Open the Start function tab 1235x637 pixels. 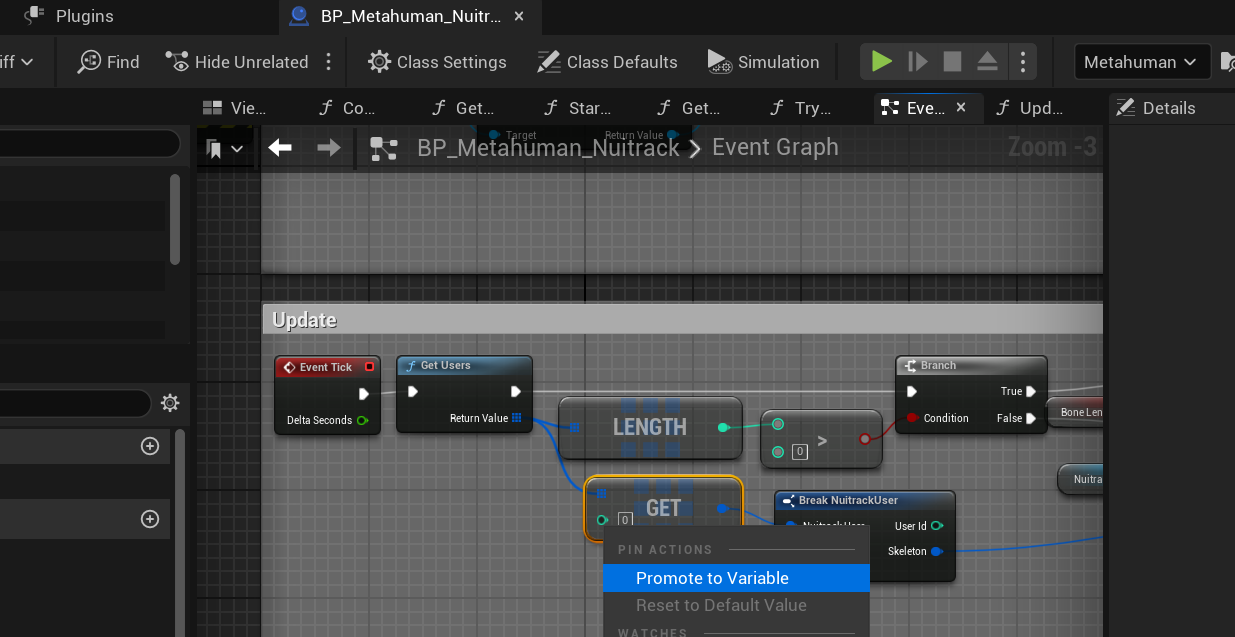point(578,108)
